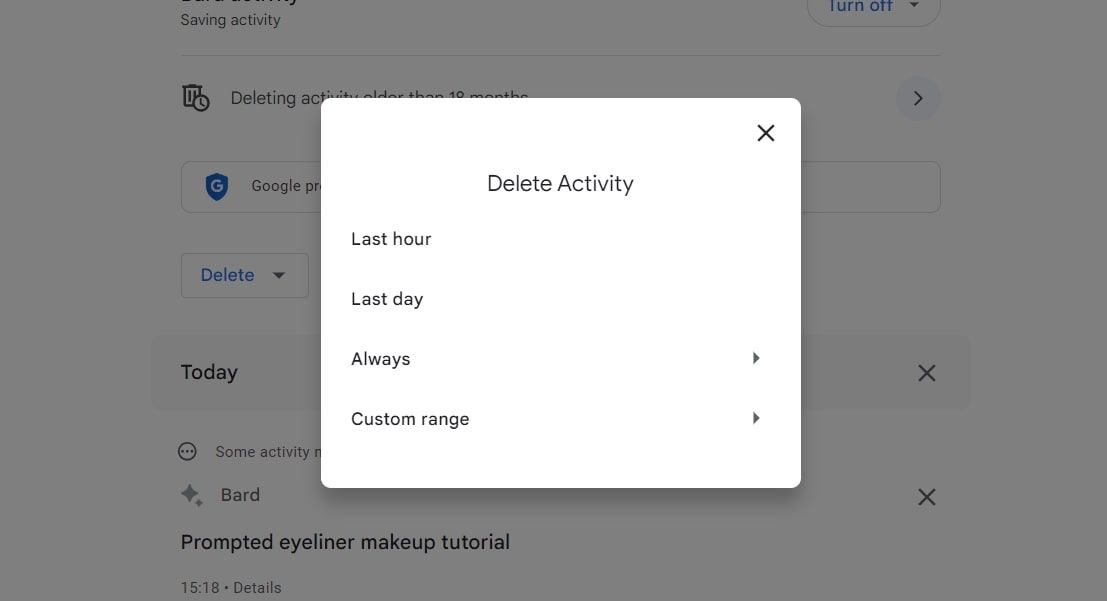Open auto-delete settings chevron
This screenshot has height=601, width=1107.
(918, 98)
